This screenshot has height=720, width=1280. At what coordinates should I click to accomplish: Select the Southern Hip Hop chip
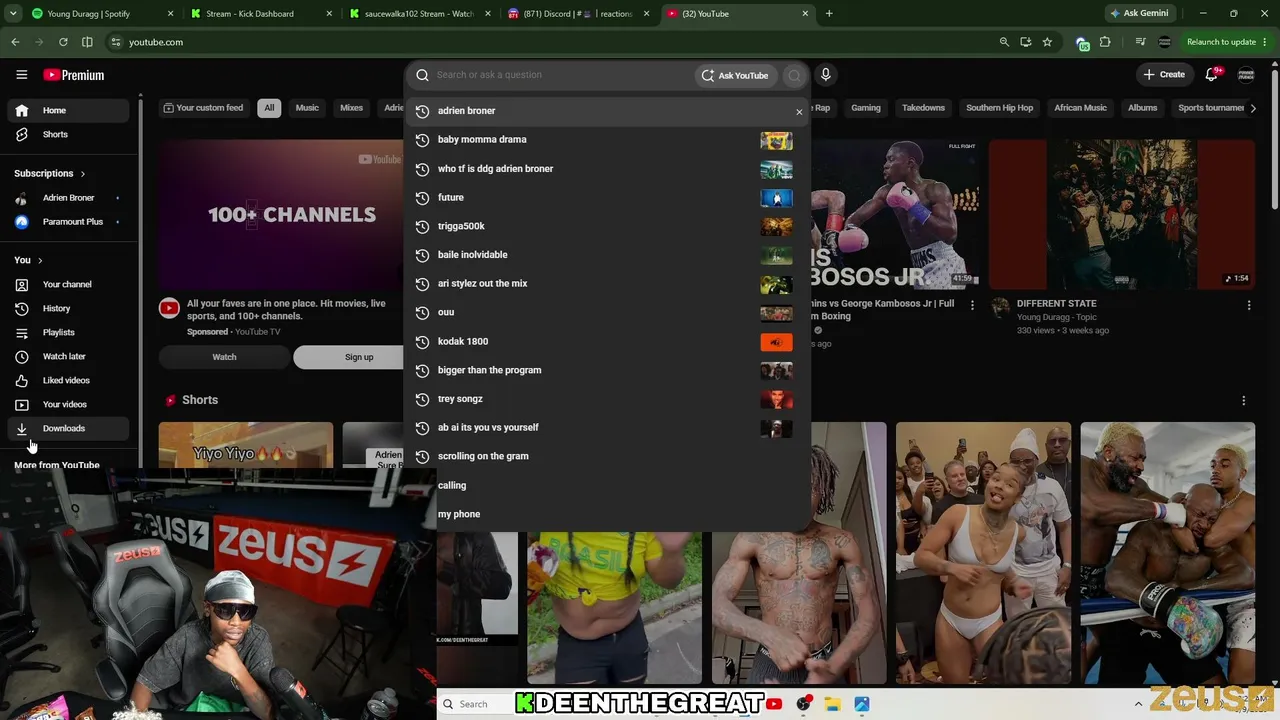999,108
